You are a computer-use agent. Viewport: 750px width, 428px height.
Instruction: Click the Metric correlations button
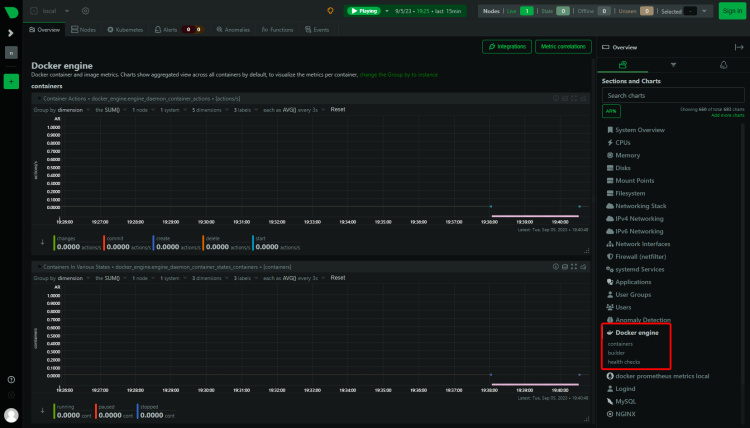pos(562,47)
